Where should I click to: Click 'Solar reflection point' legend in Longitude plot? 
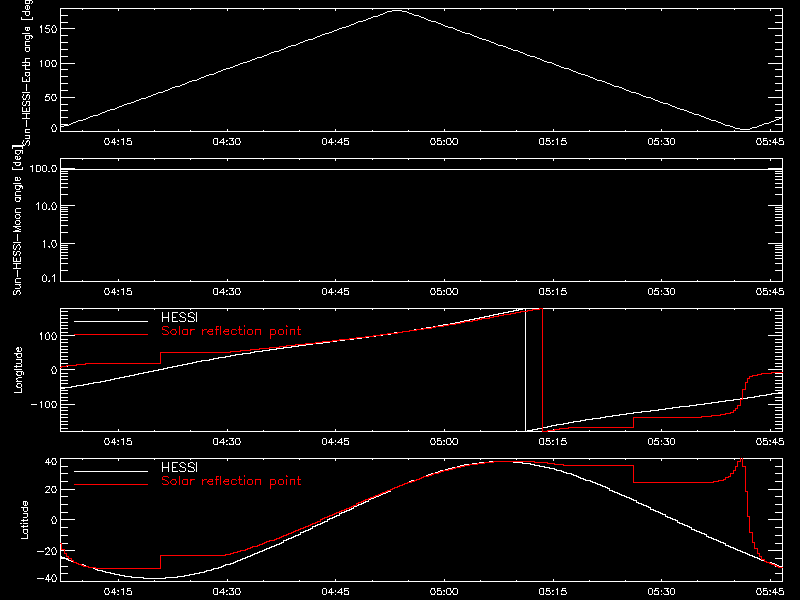click(x=231, y=331)
